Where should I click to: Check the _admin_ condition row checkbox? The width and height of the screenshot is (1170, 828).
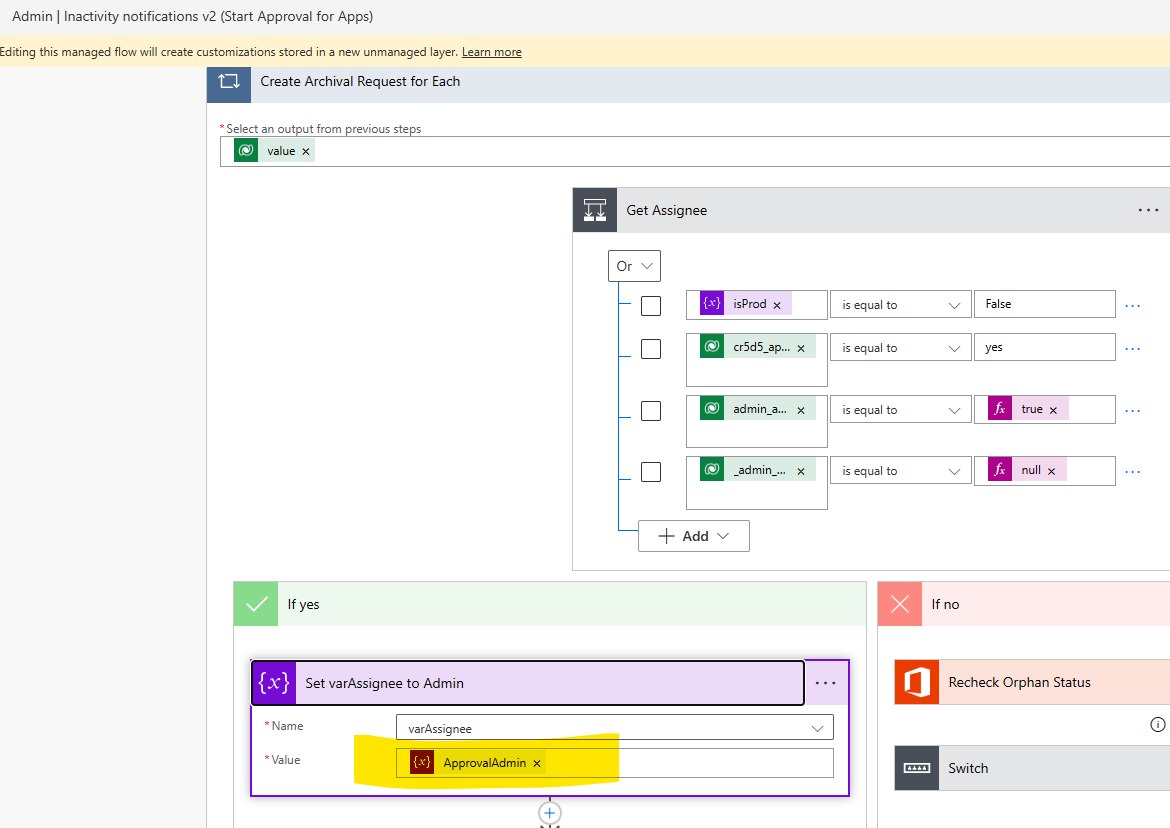coord(651,472)
